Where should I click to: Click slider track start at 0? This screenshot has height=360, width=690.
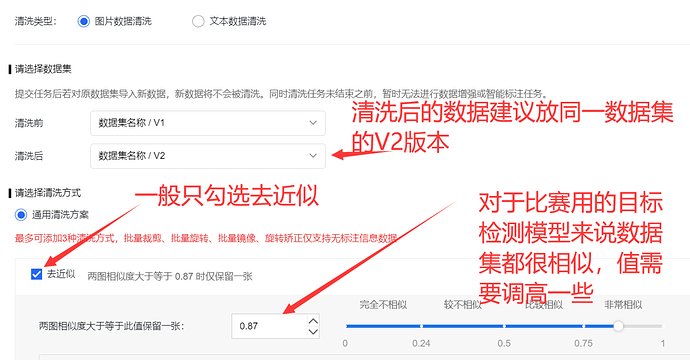[347, 326]
